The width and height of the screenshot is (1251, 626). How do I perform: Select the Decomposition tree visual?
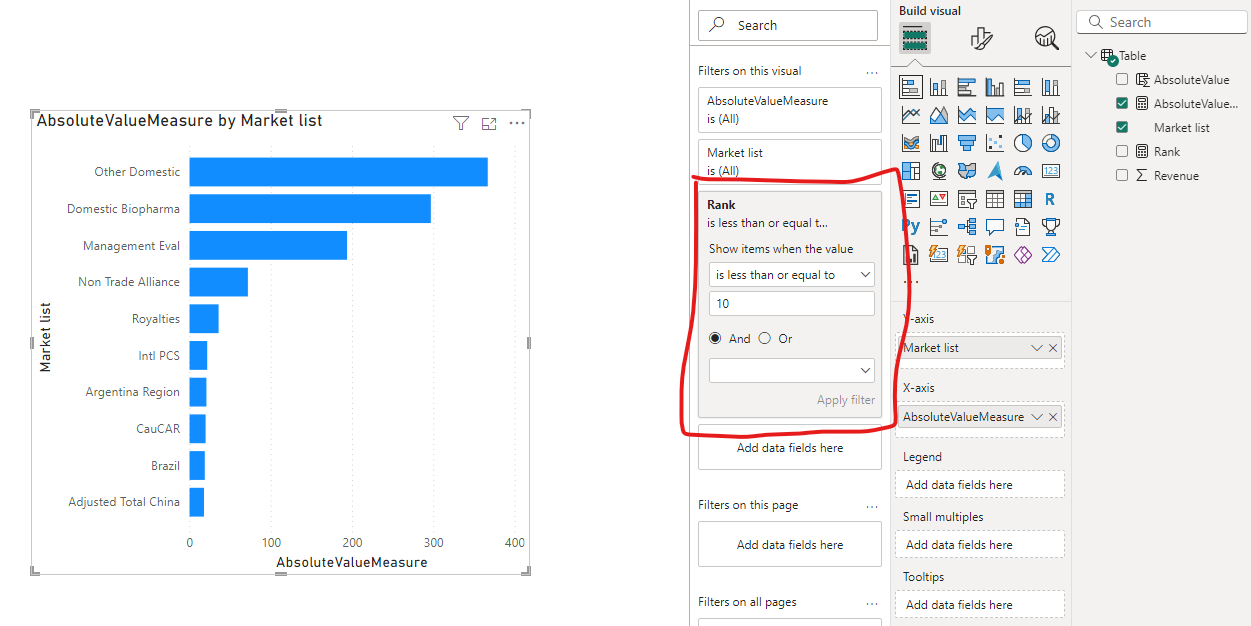click(x=966, y=227)
